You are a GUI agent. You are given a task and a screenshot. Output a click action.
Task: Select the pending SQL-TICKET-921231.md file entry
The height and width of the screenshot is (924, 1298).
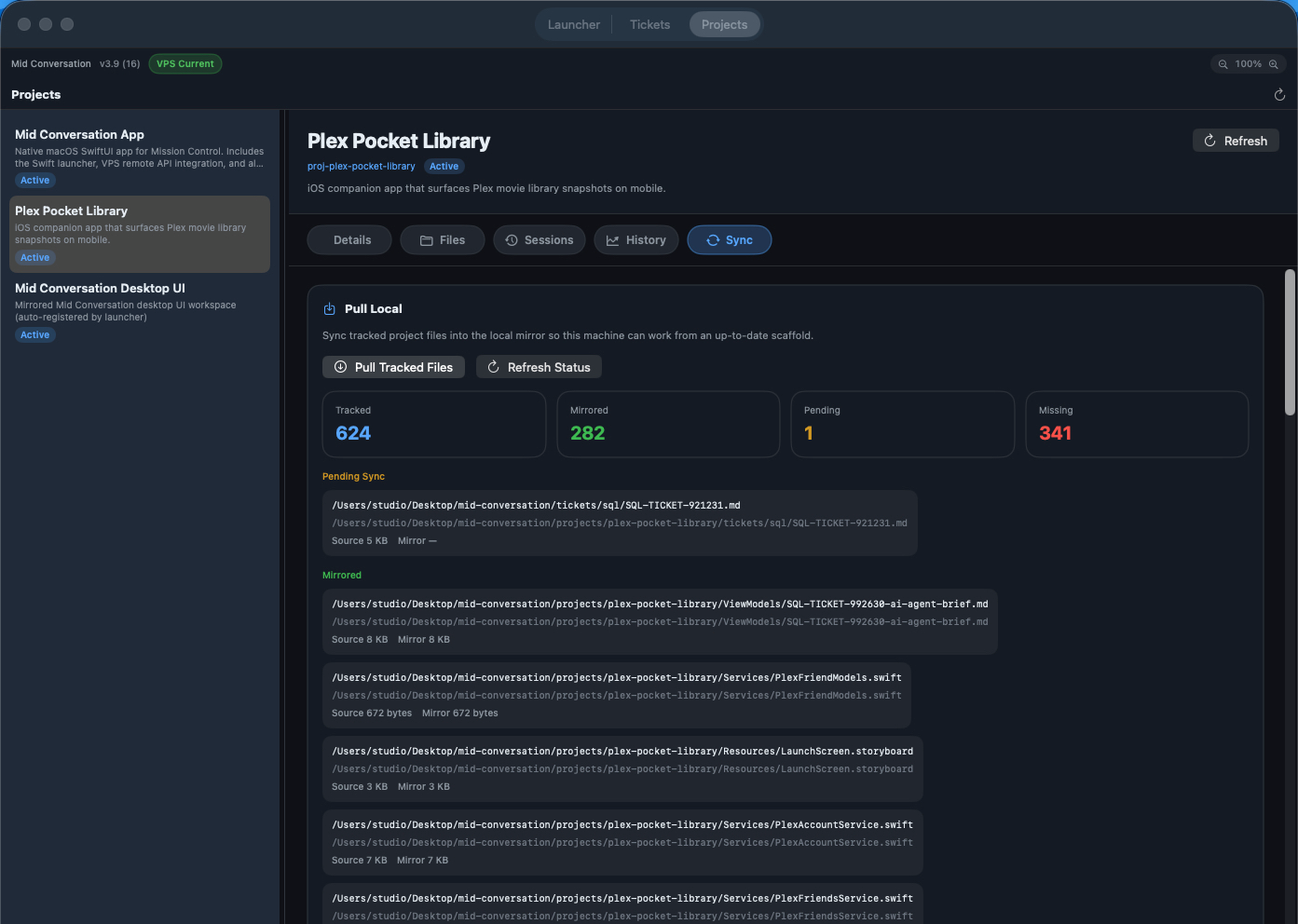coord(620,523)
